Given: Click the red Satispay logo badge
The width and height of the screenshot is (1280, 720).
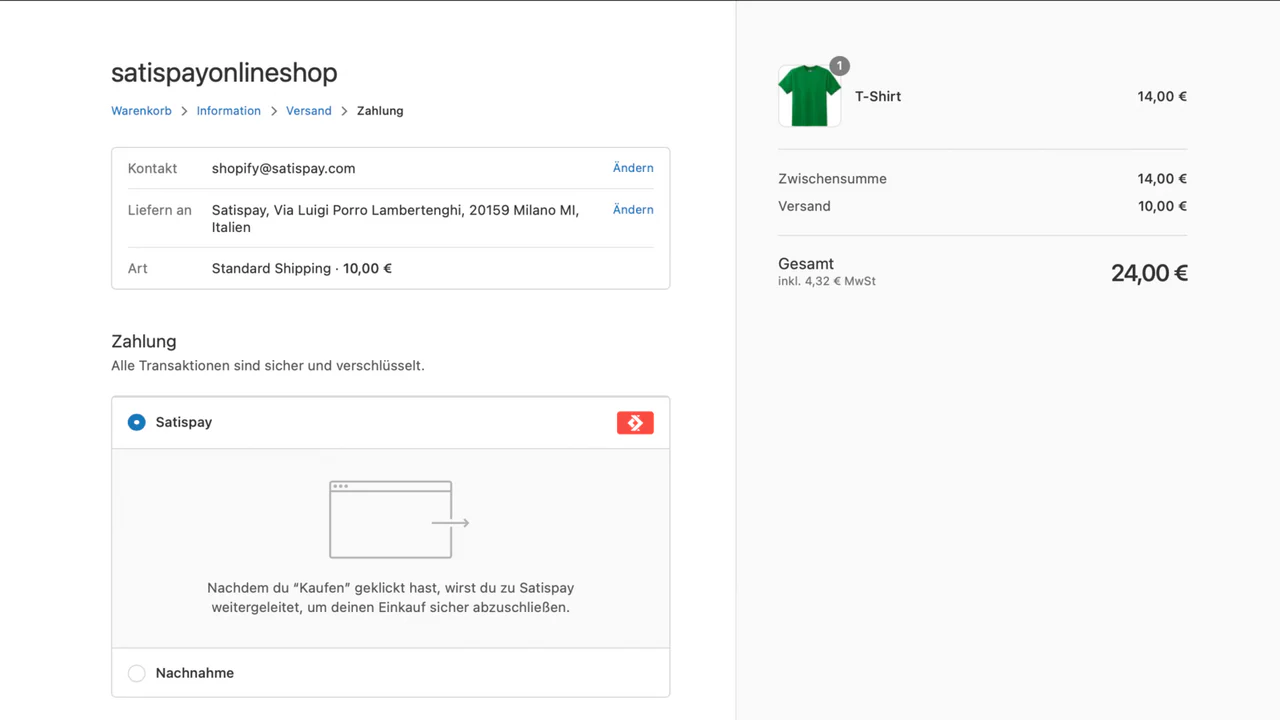Looking at the screenshot, I should pos(635,423).
